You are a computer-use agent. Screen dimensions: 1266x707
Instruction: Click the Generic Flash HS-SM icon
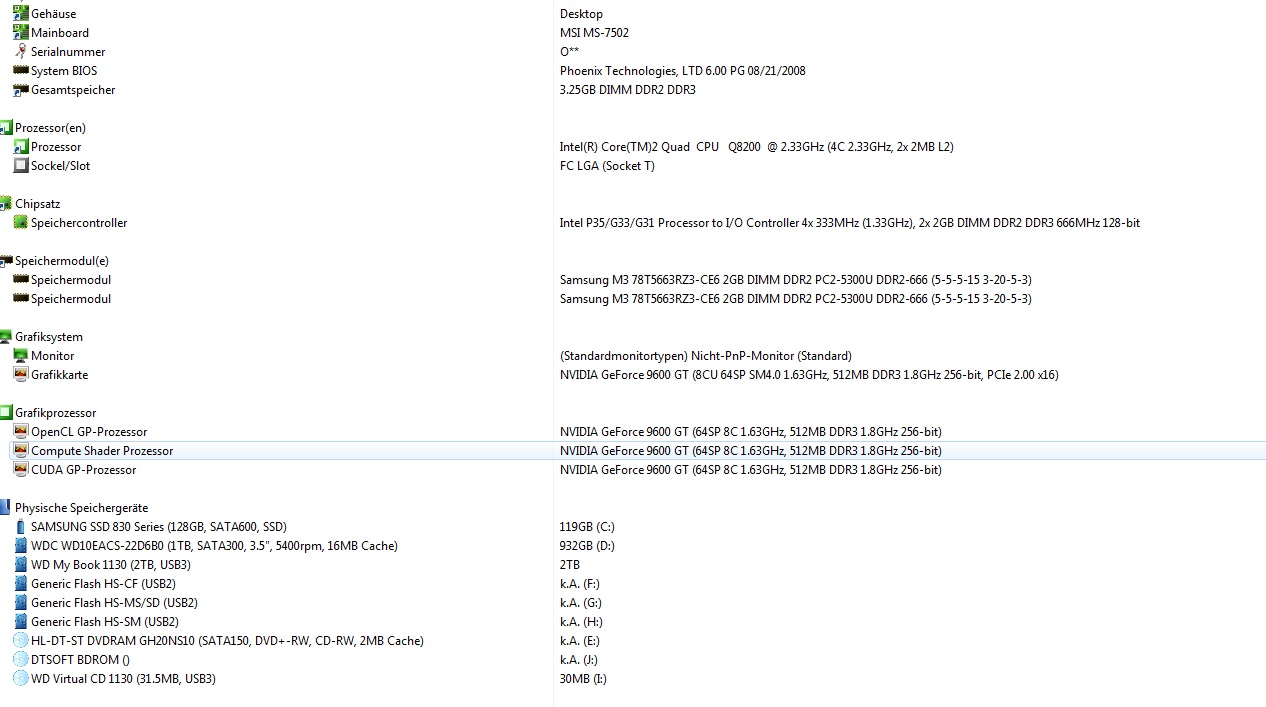tap(21, 622)
